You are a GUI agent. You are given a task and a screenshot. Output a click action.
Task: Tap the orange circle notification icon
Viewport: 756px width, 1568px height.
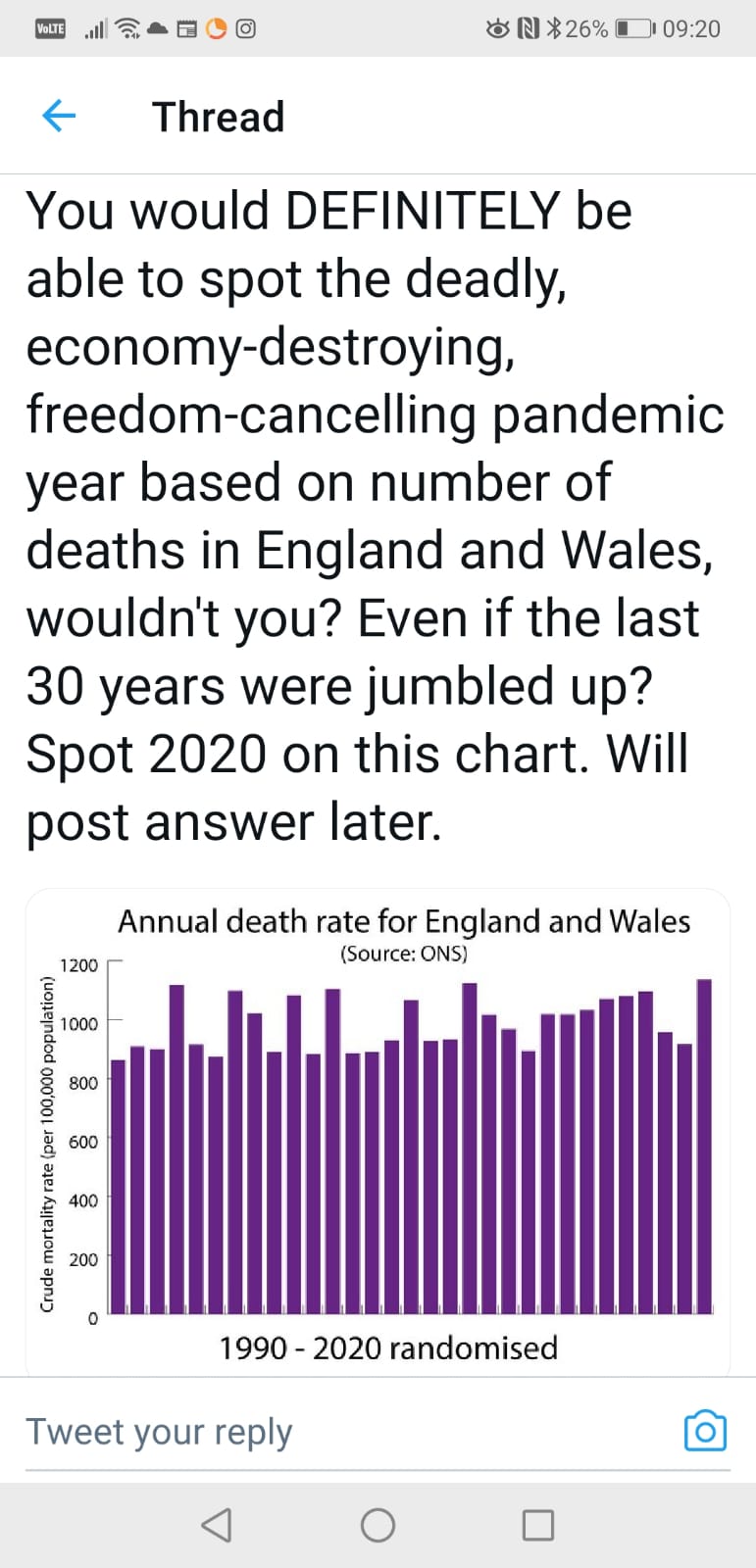pyautogui.click(x=217, y=29)
